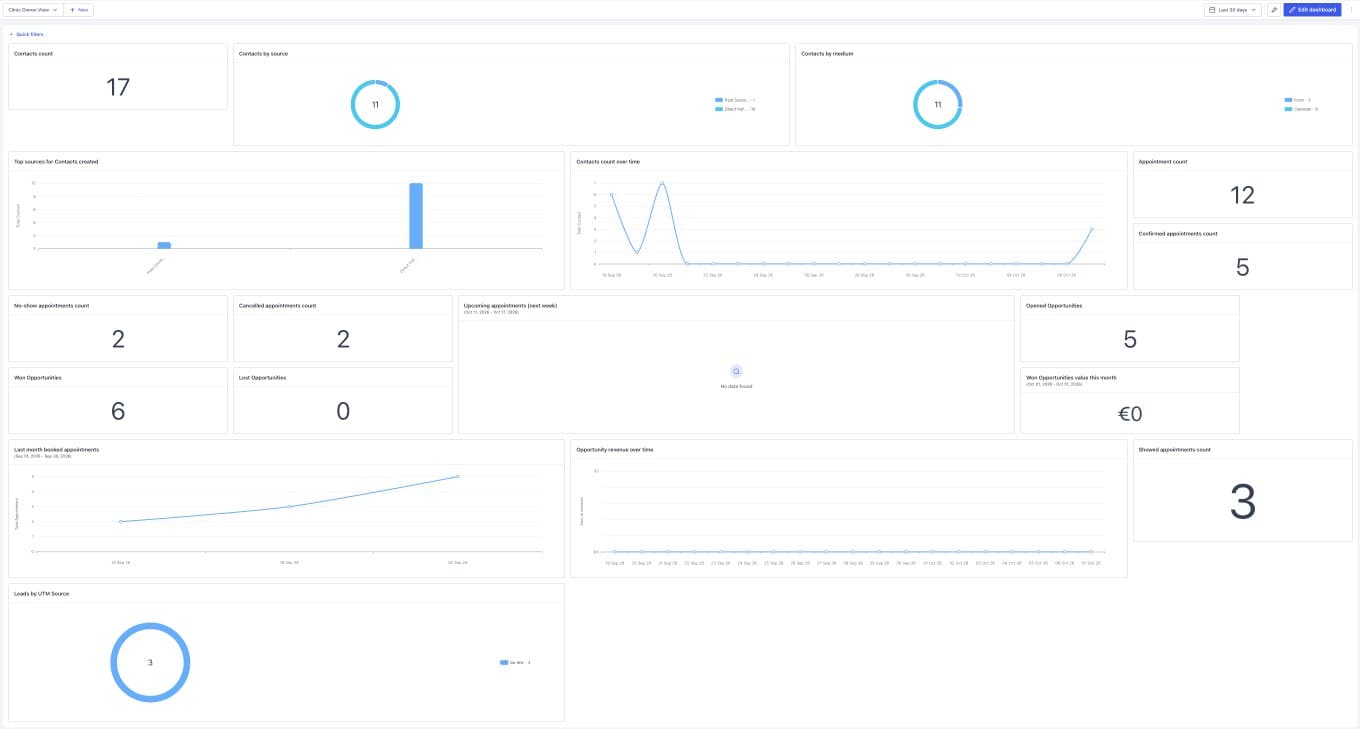
Task: Click the Confirmed appointments count value 5
Action: click(x=1242, y=267)
